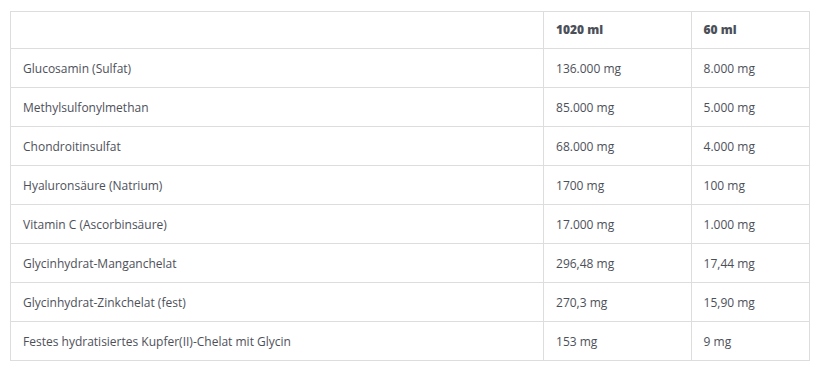Click the Chondroitinsulfat row label
Viewport: 822px width, 370px height.
(72, 147)
